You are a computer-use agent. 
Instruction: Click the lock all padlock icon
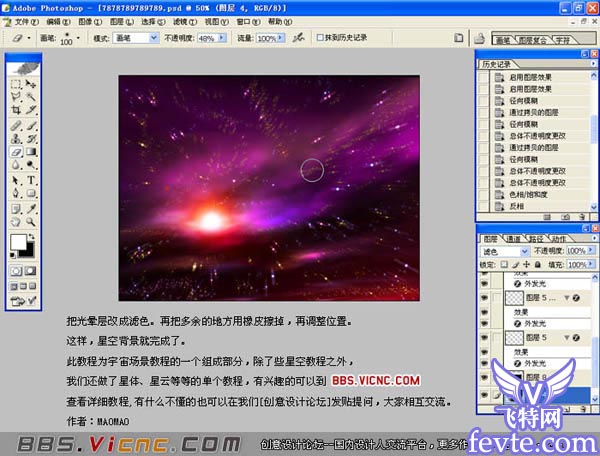(538, 263)
